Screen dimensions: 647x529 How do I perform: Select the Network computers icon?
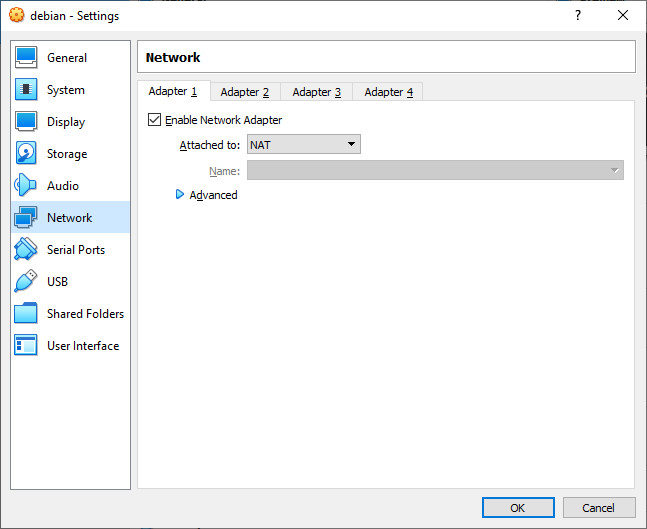26,217
